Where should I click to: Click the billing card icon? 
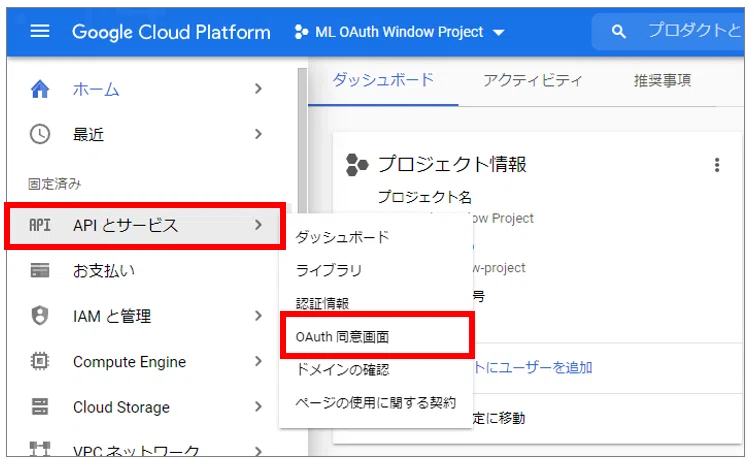pos(39,271)
